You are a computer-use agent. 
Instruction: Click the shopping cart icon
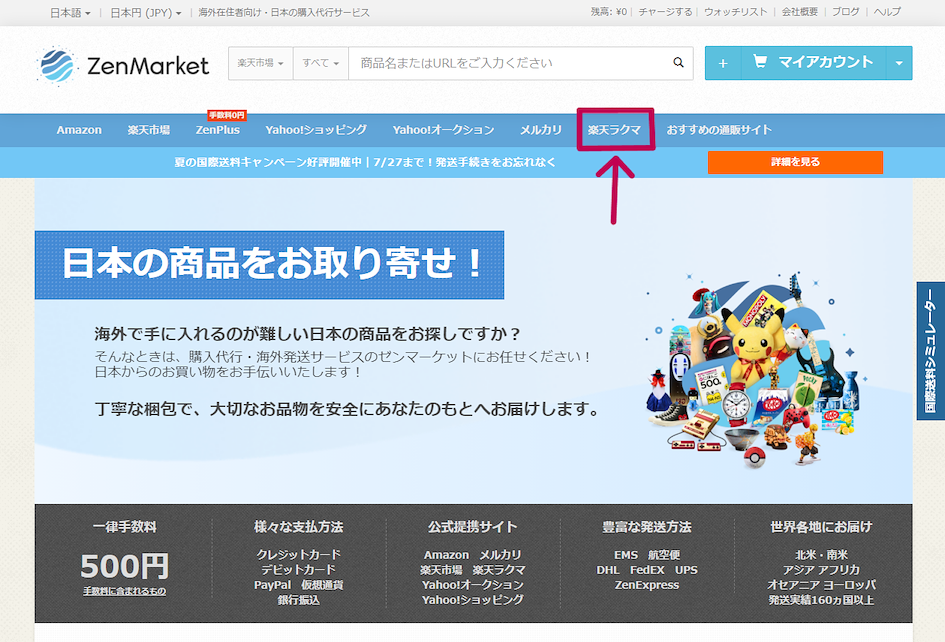point(760,61)
